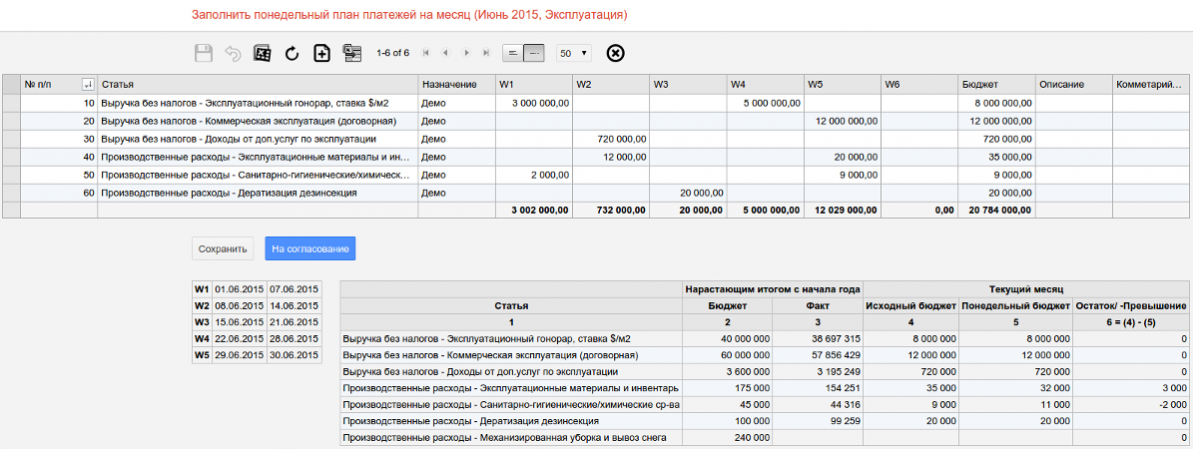Open the rows-per-page dropdown showing 50
Image resolution: width=1193 pixels, height=449 pixels.
(573, 53)
